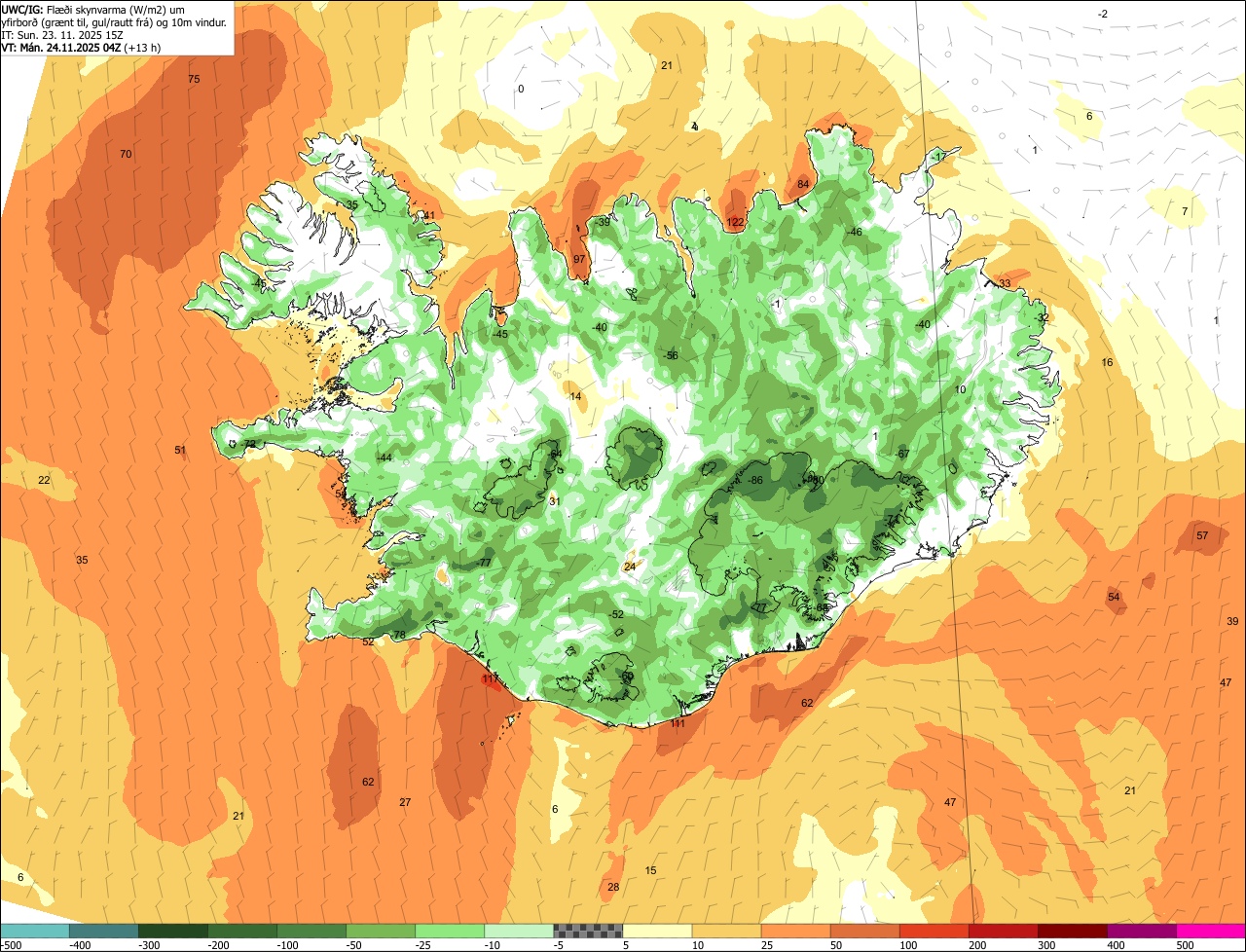1246x952 pixels.
Task: Click the map value '51' west of Iceland
Action: [x=180, y=450]
